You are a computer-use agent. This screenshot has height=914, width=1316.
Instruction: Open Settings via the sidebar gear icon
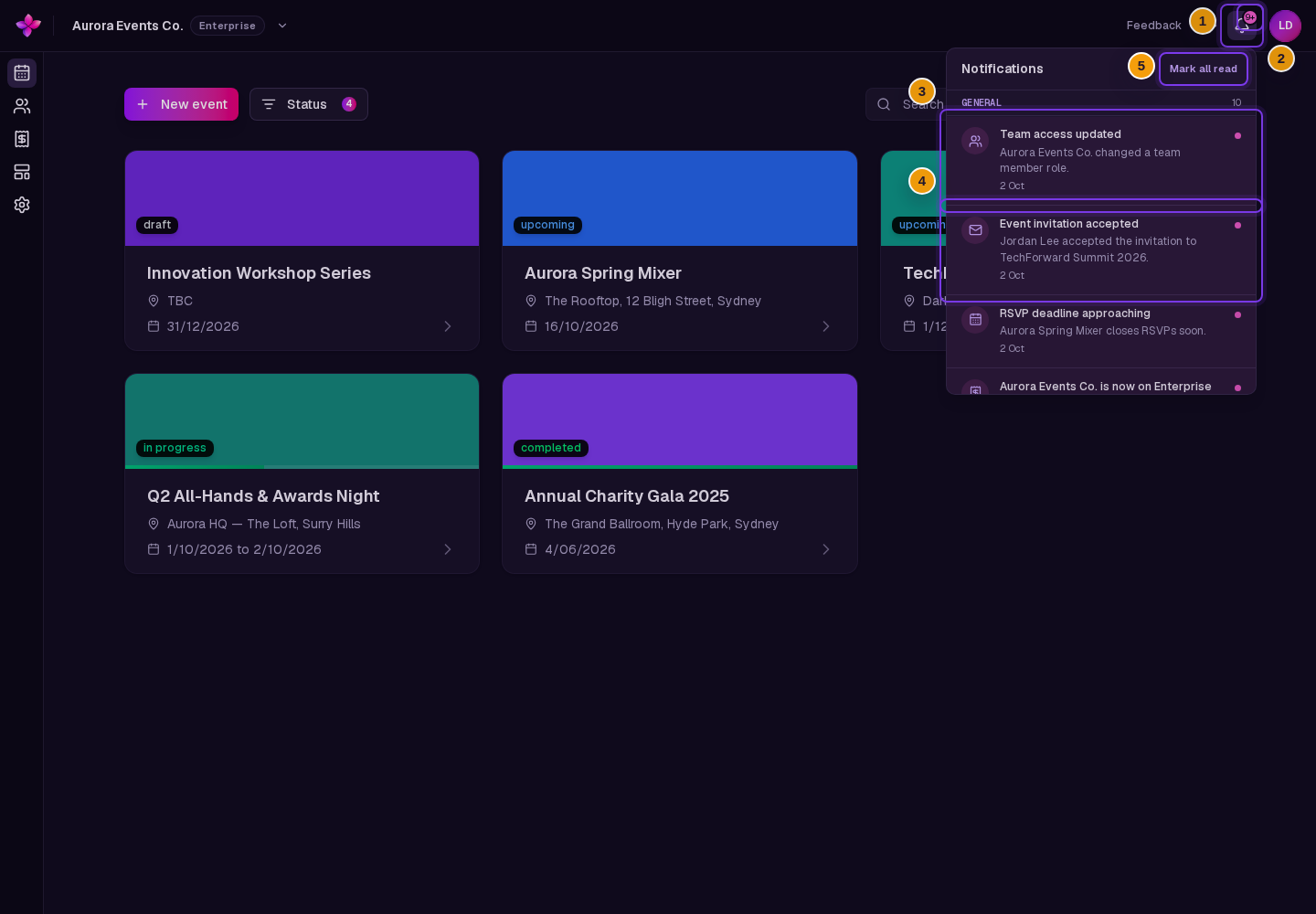(22, 205)
